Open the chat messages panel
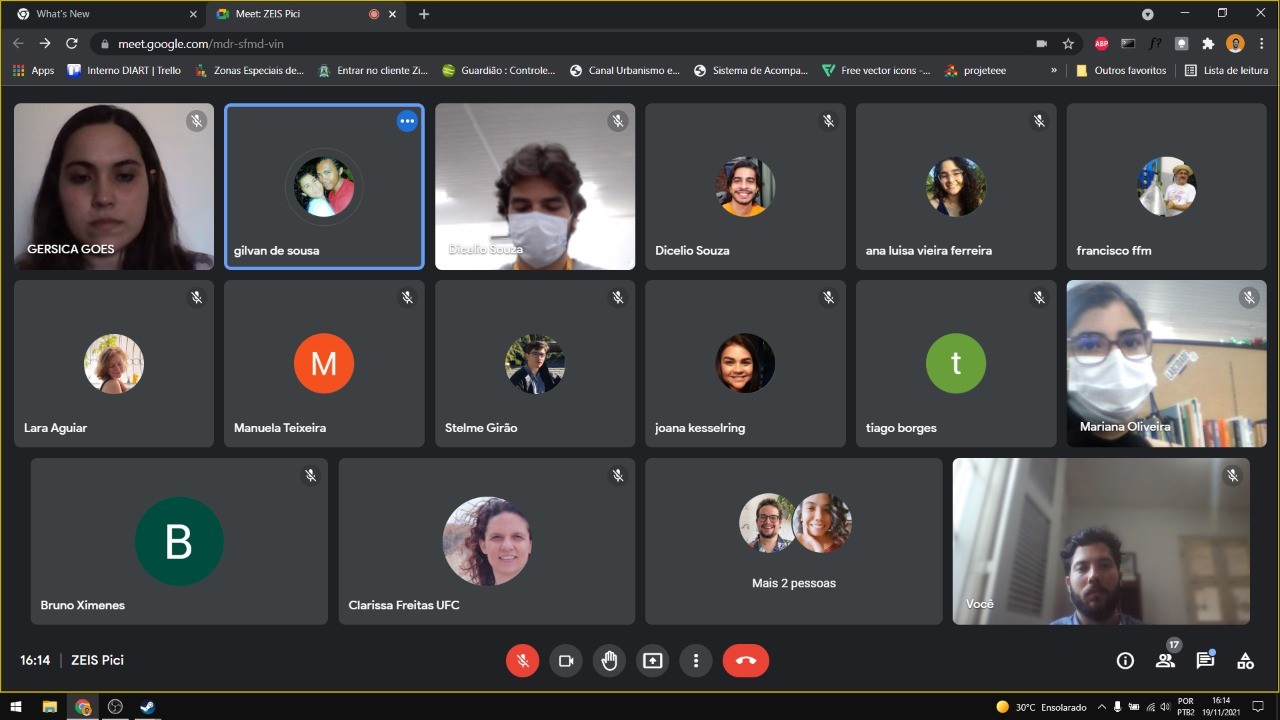The width and height of the screenshot is (1280, 720). point(1205,661)
